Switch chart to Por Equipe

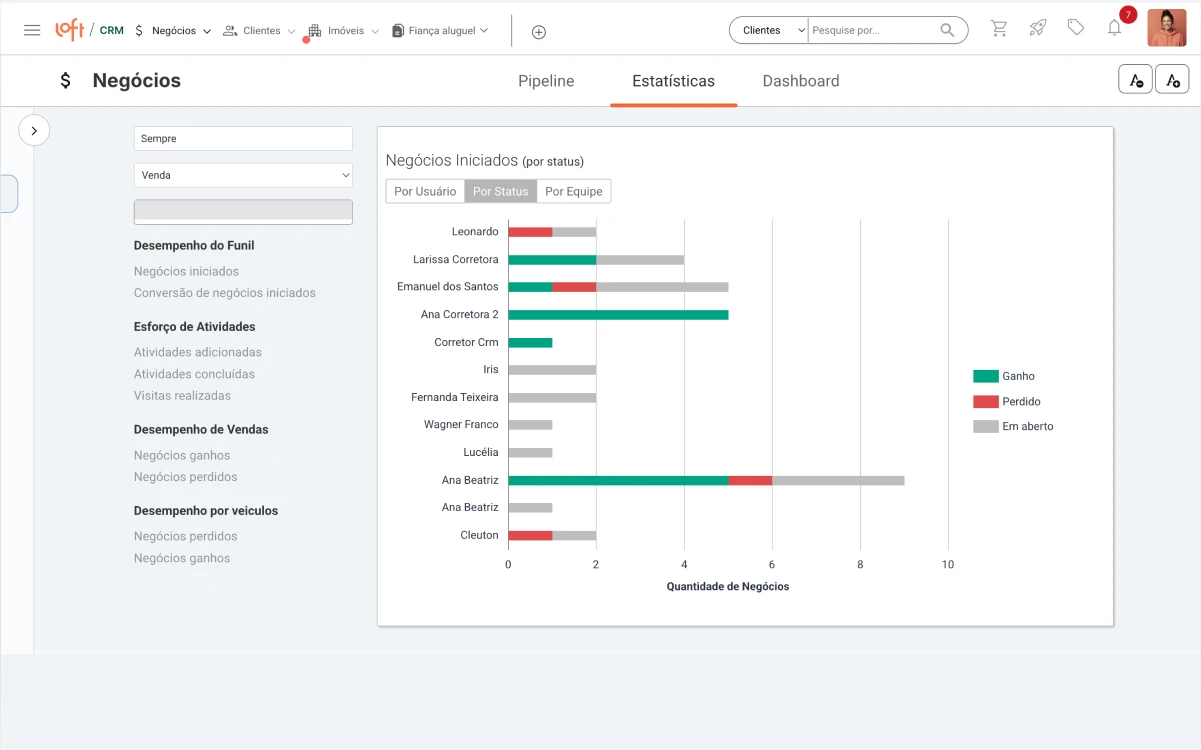click(x=574, y=191)
